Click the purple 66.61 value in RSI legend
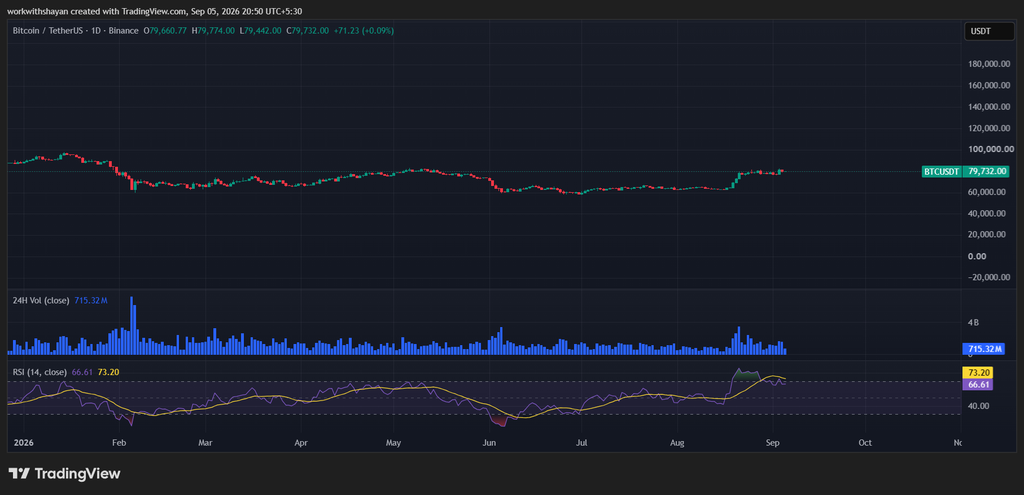1024x495 pixels. tap(82, 372)
